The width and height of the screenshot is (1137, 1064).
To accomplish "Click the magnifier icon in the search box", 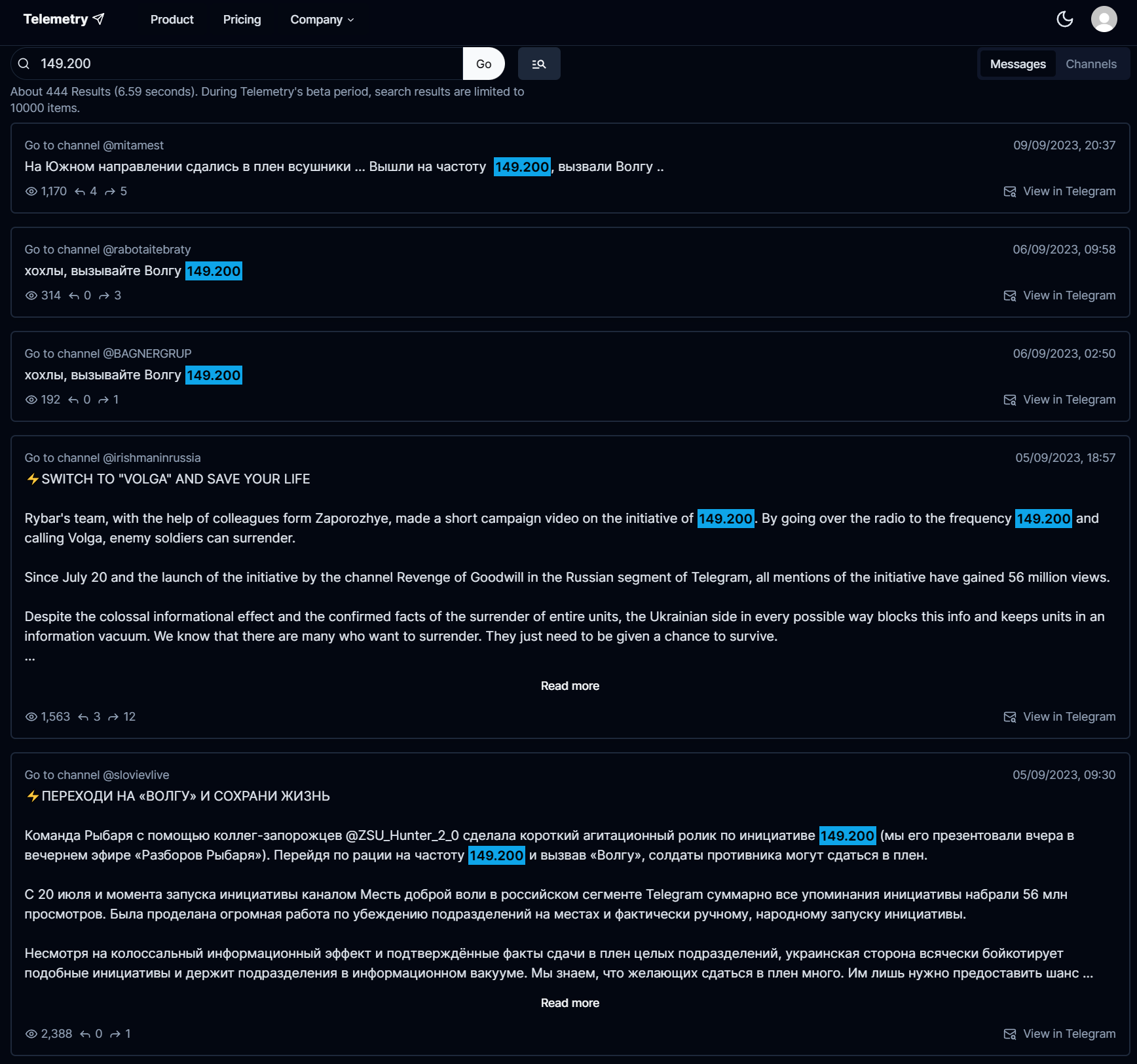I will pyautogui.click(x=24, y=64).
